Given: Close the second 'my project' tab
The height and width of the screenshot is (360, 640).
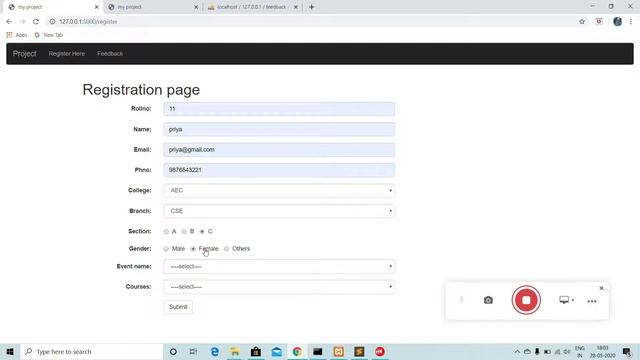Looking at the screenshot, I should point(196,7).
